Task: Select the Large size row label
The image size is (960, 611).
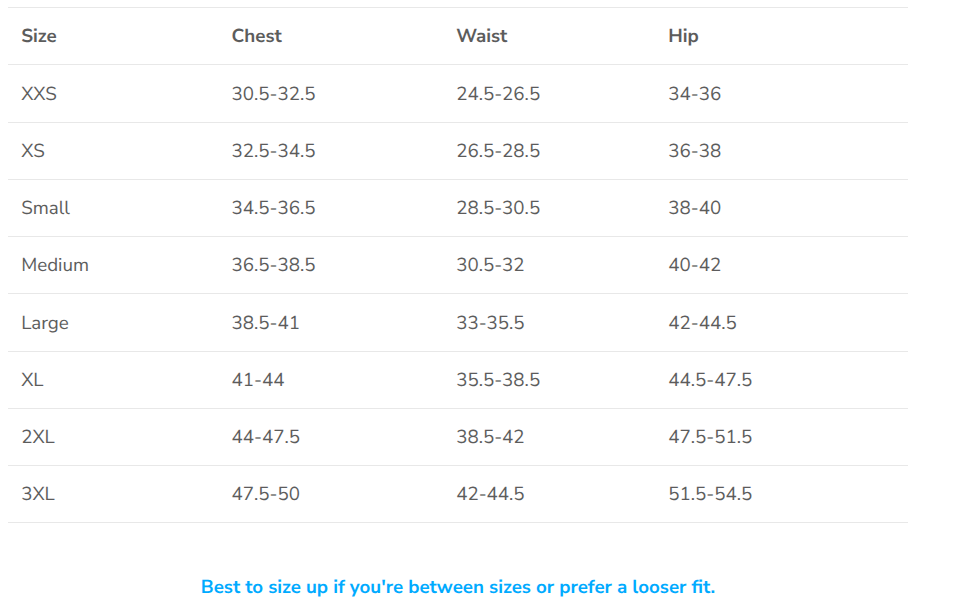Action: click(45, 323)
